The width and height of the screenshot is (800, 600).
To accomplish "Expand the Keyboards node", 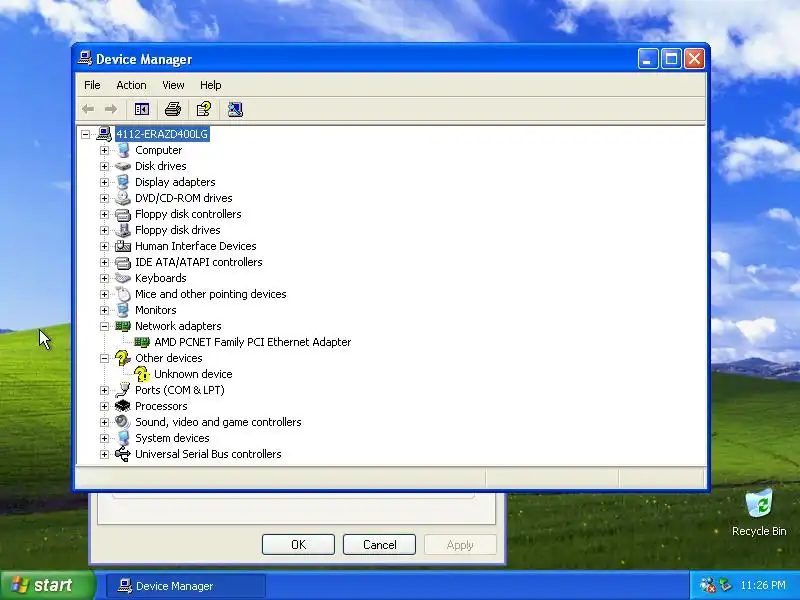I will pos(105,278).
